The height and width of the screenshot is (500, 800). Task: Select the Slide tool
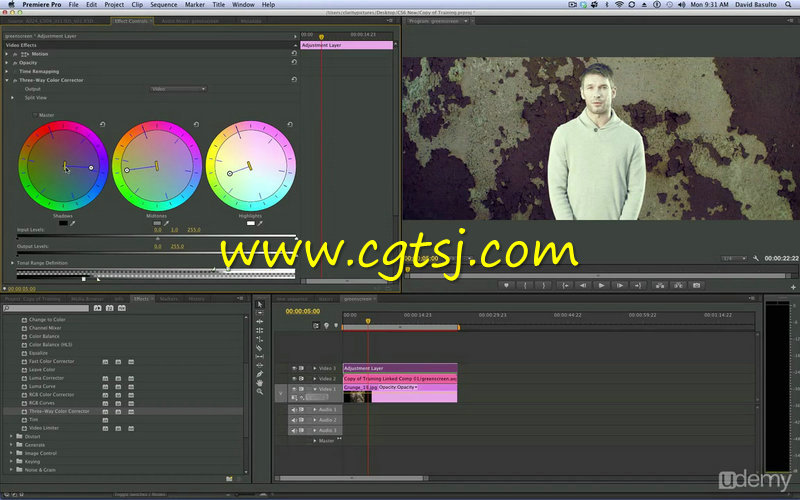pyautogui.click(x=260, y=365)
